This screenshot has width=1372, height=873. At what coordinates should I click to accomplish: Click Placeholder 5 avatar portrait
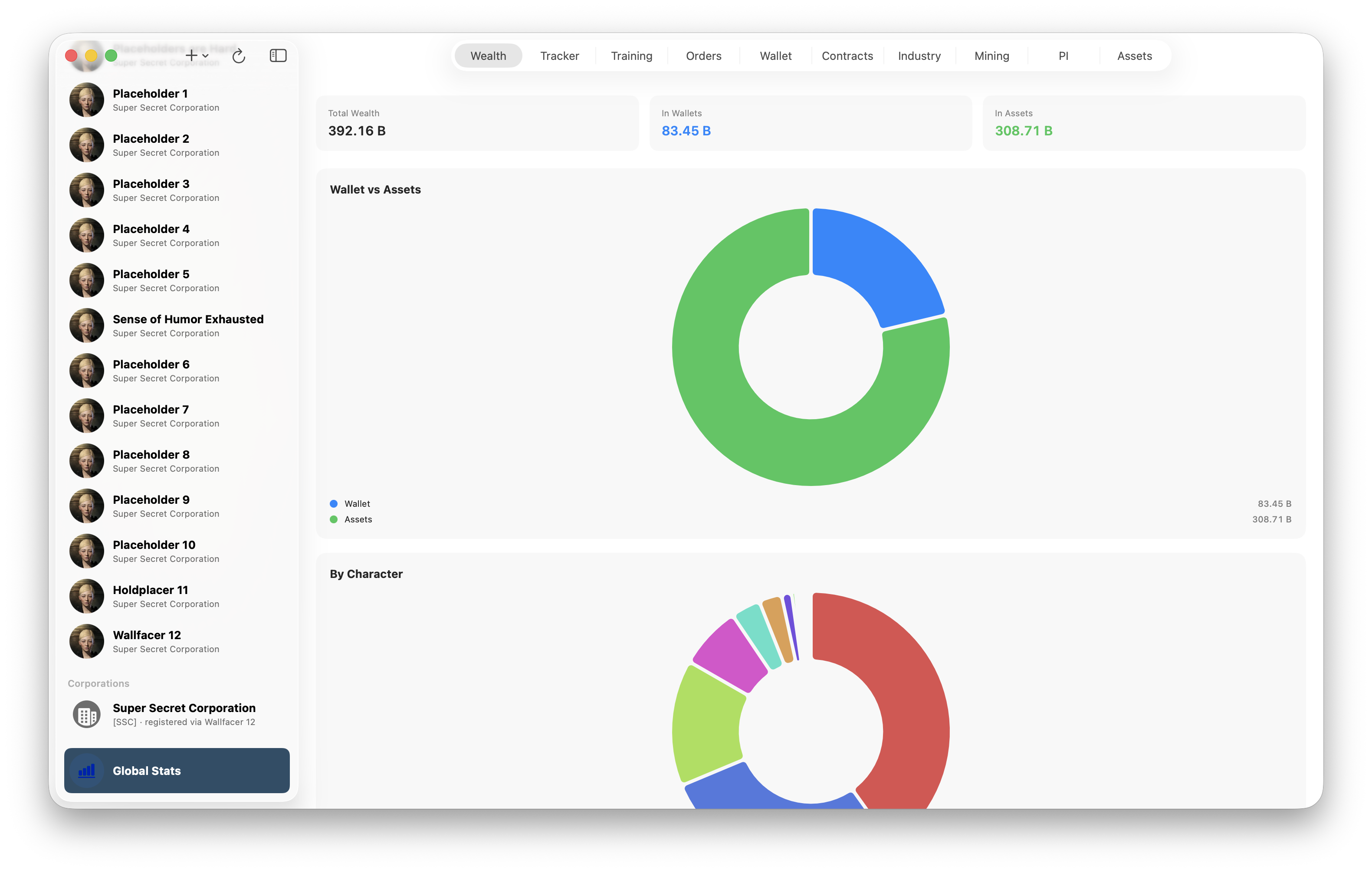click(87, 280)
